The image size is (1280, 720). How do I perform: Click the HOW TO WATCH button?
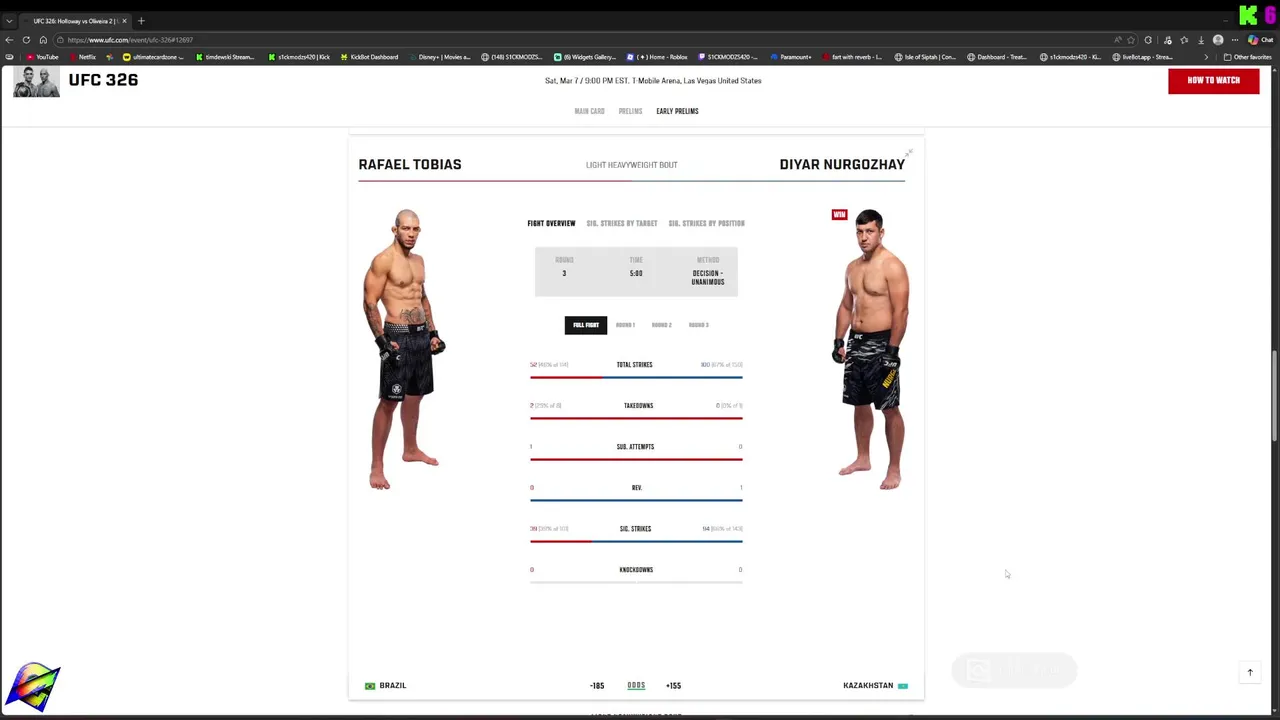point(1213,80)
